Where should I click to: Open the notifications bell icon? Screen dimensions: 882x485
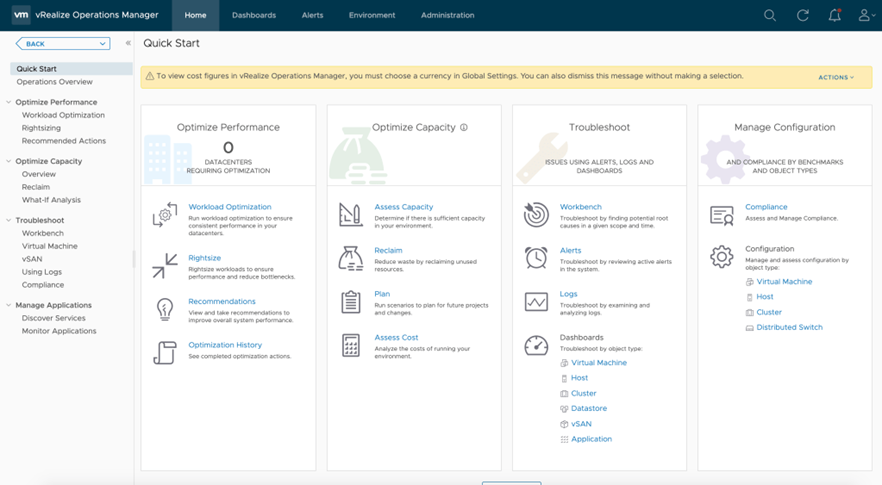pyautogui.click(x=835, y=15)
